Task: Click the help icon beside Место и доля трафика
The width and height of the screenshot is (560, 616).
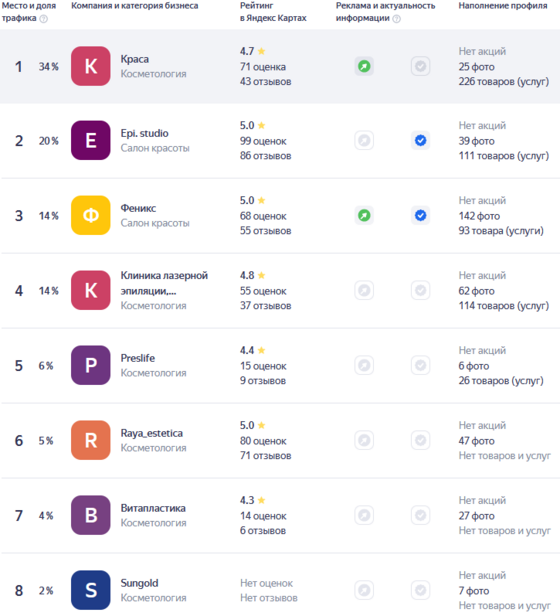Action: click(44, 18)
